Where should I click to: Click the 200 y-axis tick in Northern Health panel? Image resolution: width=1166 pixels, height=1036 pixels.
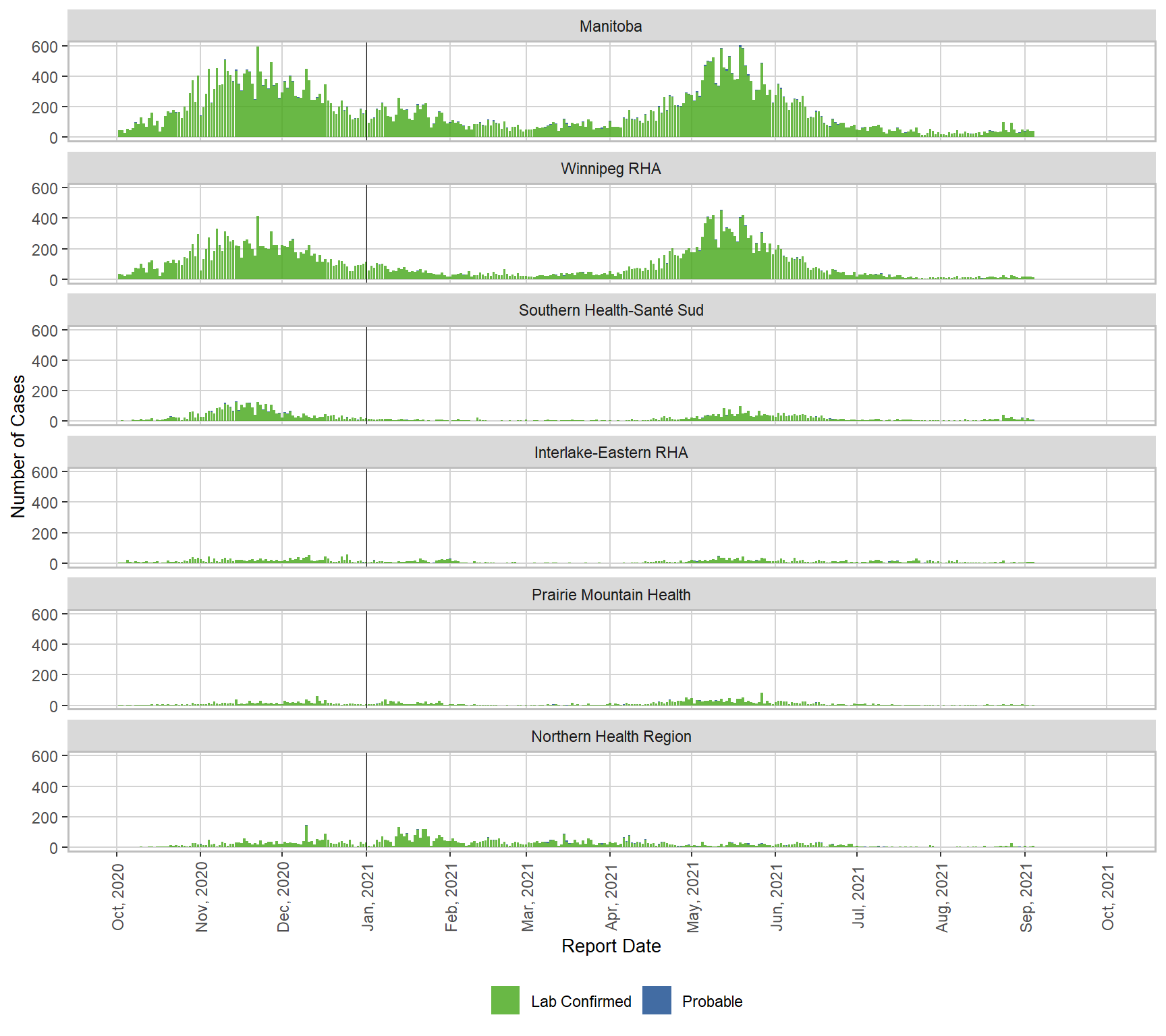tap(45, 817)
